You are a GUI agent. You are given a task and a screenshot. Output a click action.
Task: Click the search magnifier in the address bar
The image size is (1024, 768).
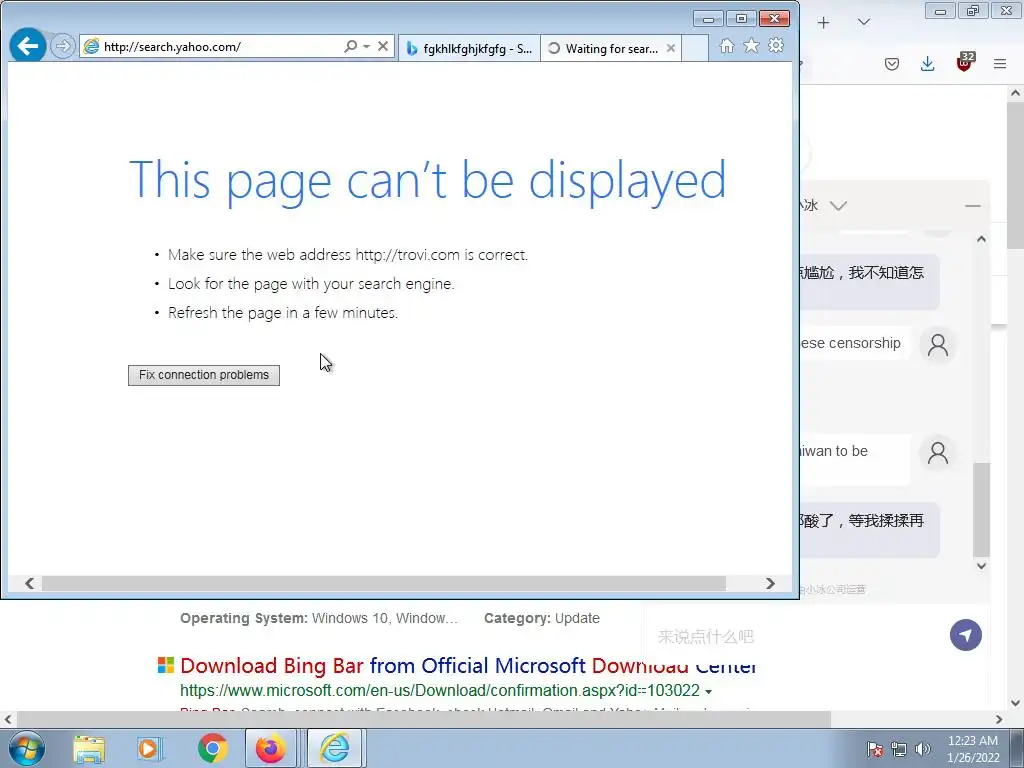pos(351,46)
